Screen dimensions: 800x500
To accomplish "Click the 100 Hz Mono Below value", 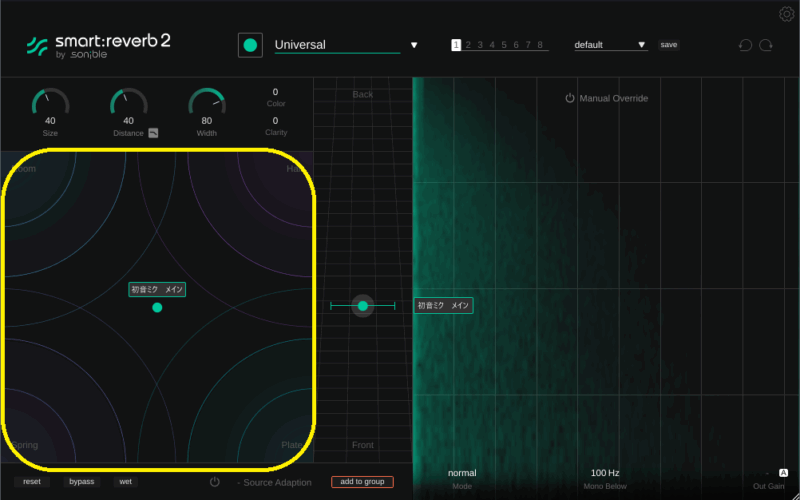I will pos(605,473).
